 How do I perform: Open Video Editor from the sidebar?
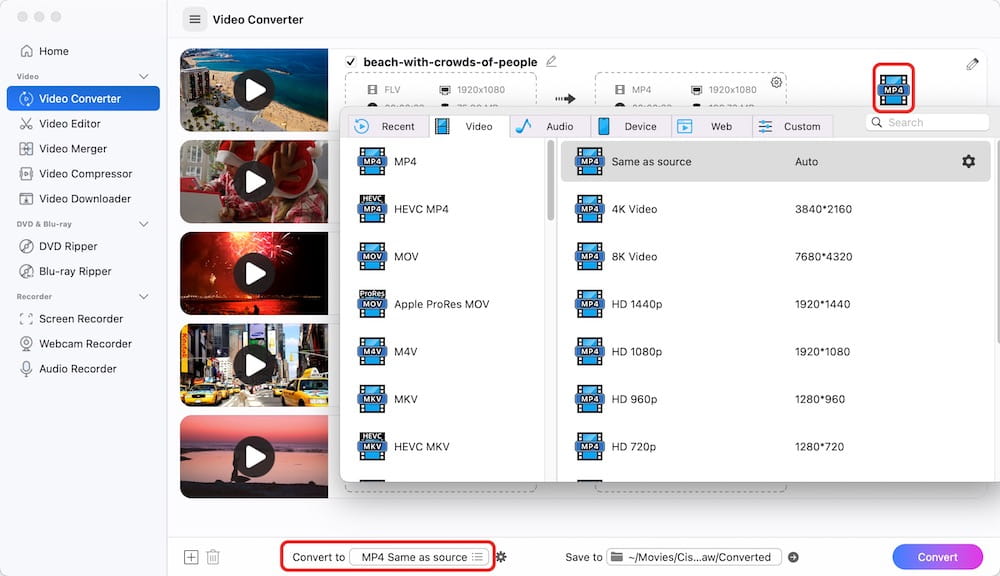coord(61,124)
